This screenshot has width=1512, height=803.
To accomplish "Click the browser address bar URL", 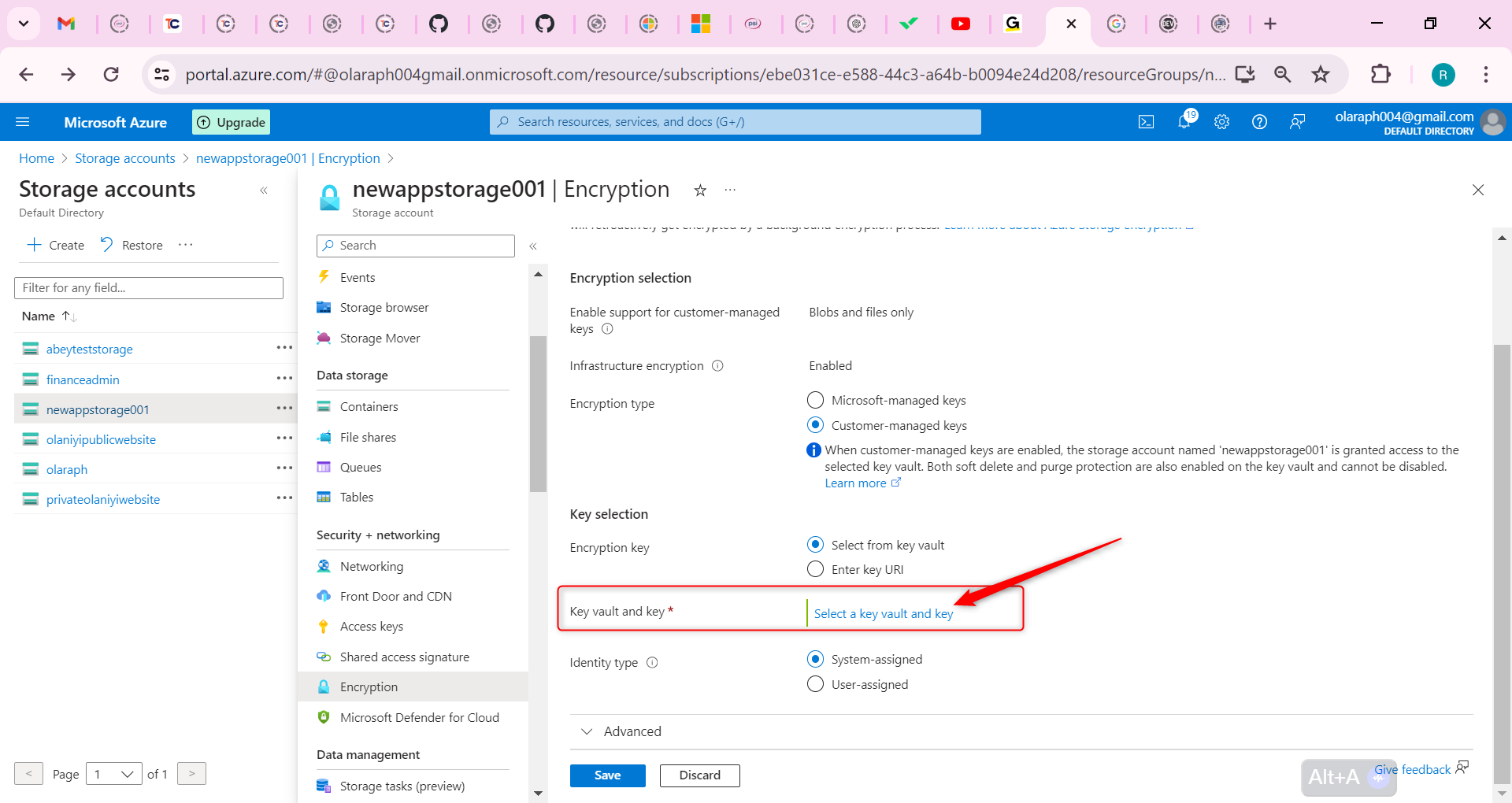I will tap(705, 75).
